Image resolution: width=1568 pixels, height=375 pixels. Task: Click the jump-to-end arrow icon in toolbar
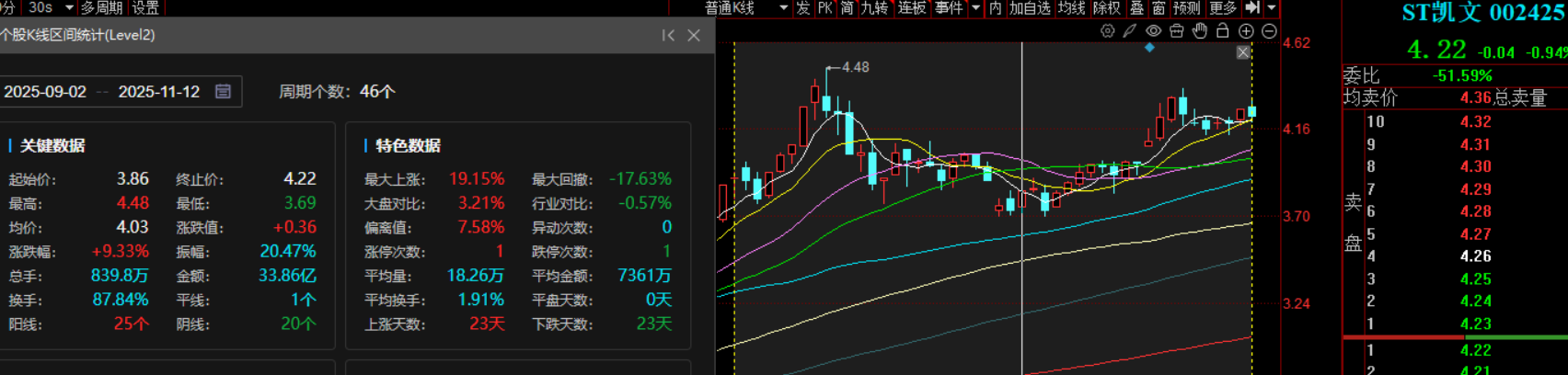1252,7
